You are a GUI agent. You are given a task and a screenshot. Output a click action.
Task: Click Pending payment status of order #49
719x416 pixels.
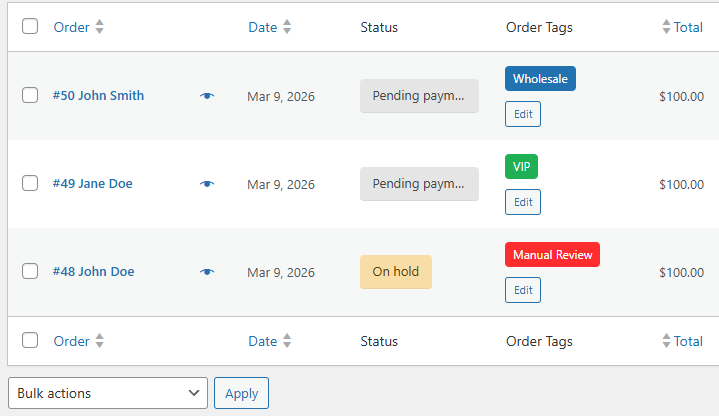[419, 184]
